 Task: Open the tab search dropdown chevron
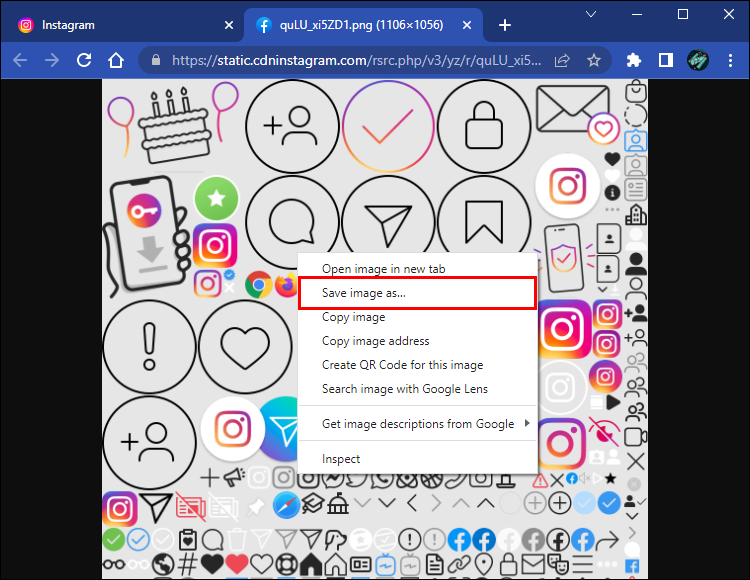pos(591,14)
